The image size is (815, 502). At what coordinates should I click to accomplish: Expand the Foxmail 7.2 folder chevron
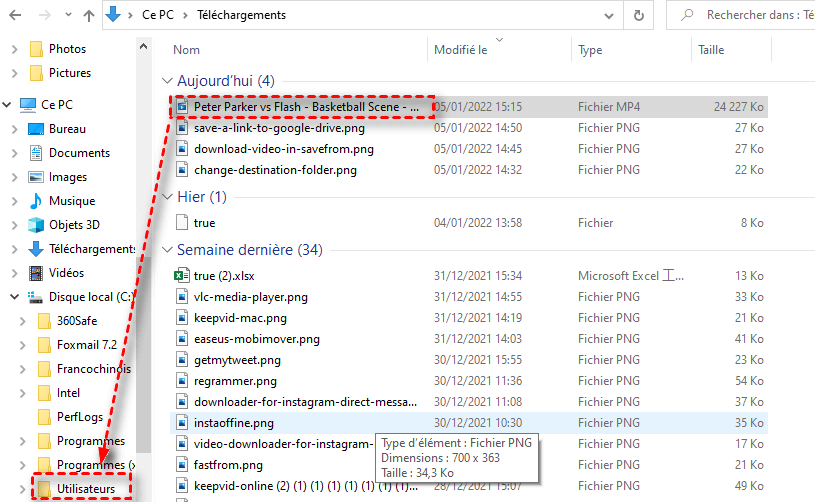22,345
